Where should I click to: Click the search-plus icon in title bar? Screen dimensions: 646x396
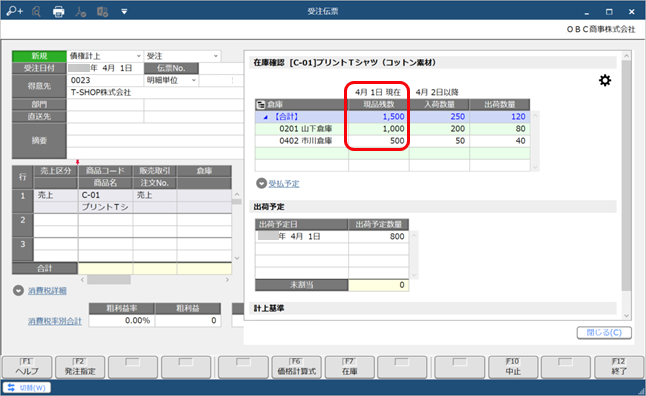[x=14, y=11]
